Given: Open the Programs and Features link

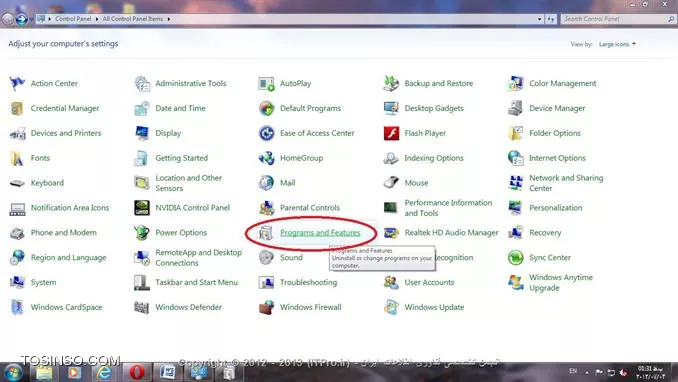Looking at the screenshot, I should pos(320,233).
